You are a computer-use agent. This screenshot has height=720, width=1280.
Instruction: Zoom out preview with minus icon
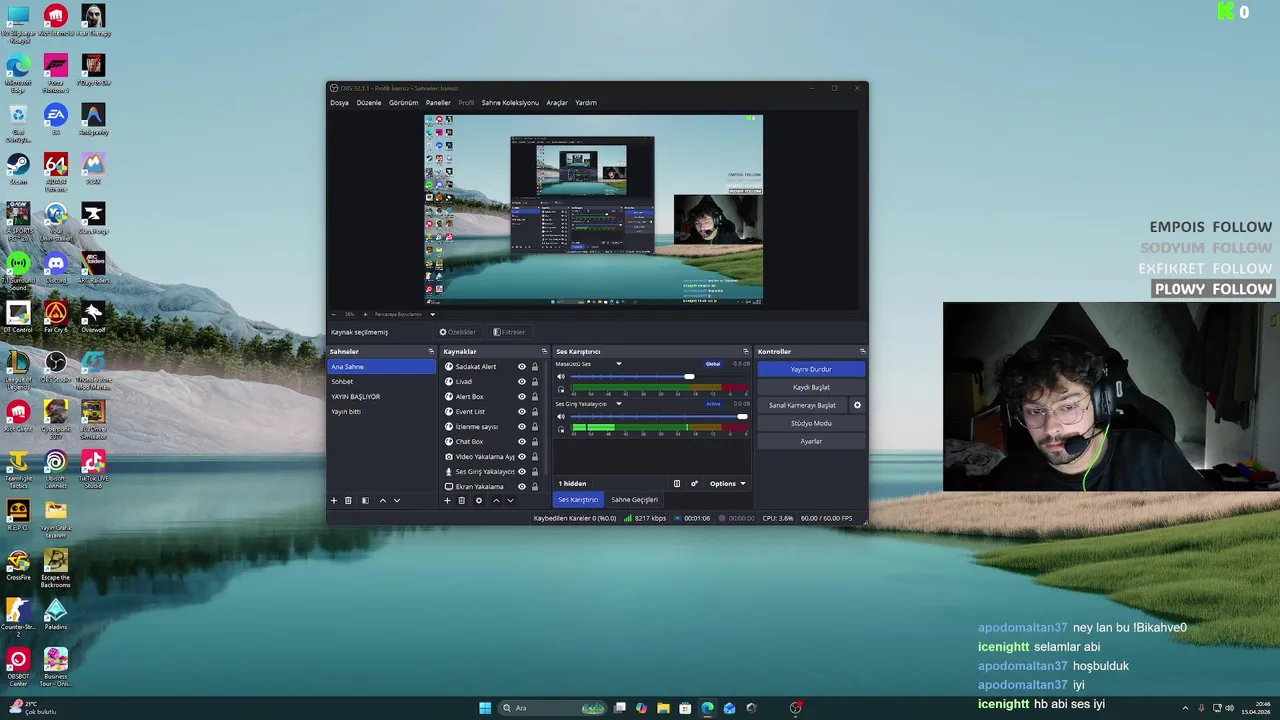(x=335, y=314)
